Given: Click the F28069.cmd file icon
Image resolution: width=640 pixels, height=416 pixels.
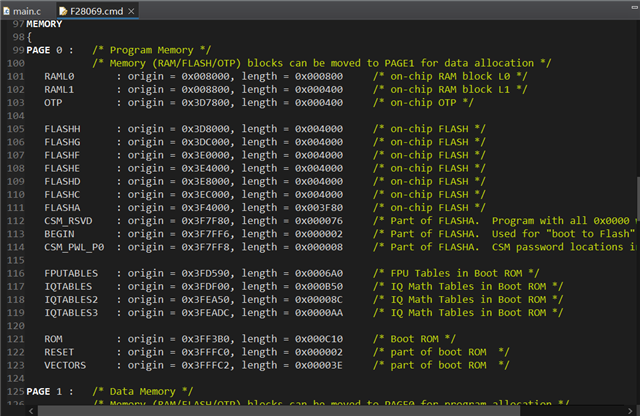Looking at the screenshot, I should tap(65, 10).
